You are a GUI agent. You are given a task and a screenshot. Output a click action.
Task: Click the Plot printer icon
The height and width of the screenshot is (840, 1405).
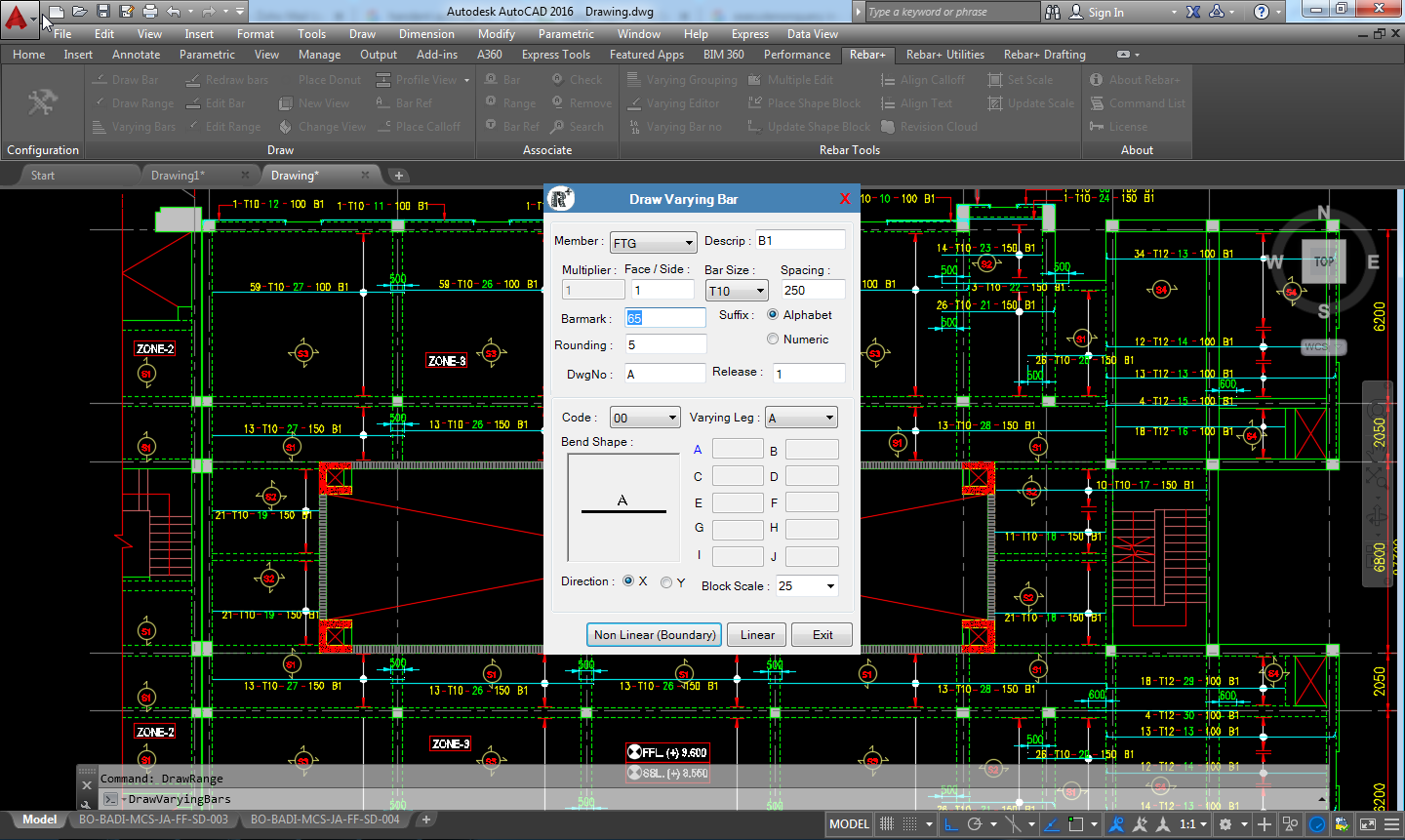pos(149,12)
